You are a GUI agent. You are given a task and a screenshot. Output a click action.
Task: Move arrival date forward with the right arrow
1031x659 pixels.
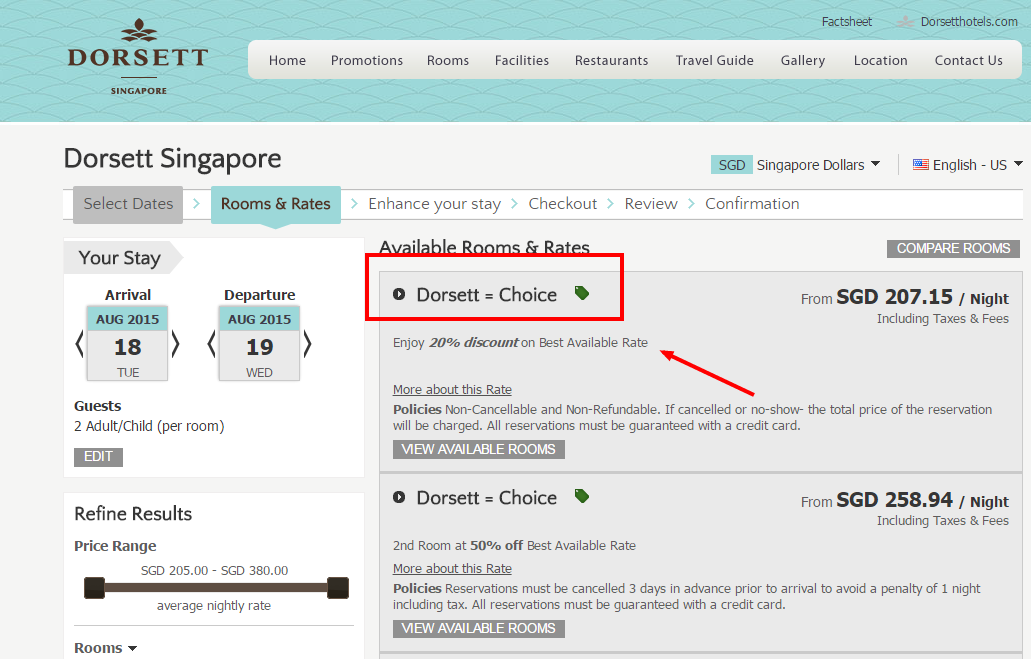(x=175, y=344)
